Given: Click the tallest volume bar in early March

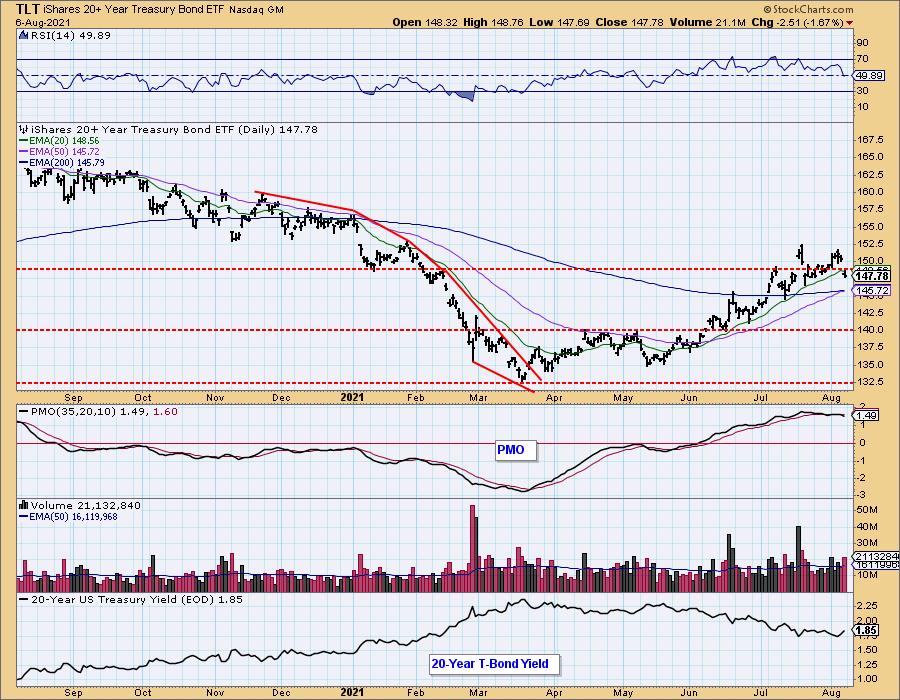Looking at the screenshot, I should click(x=473, y=548).
